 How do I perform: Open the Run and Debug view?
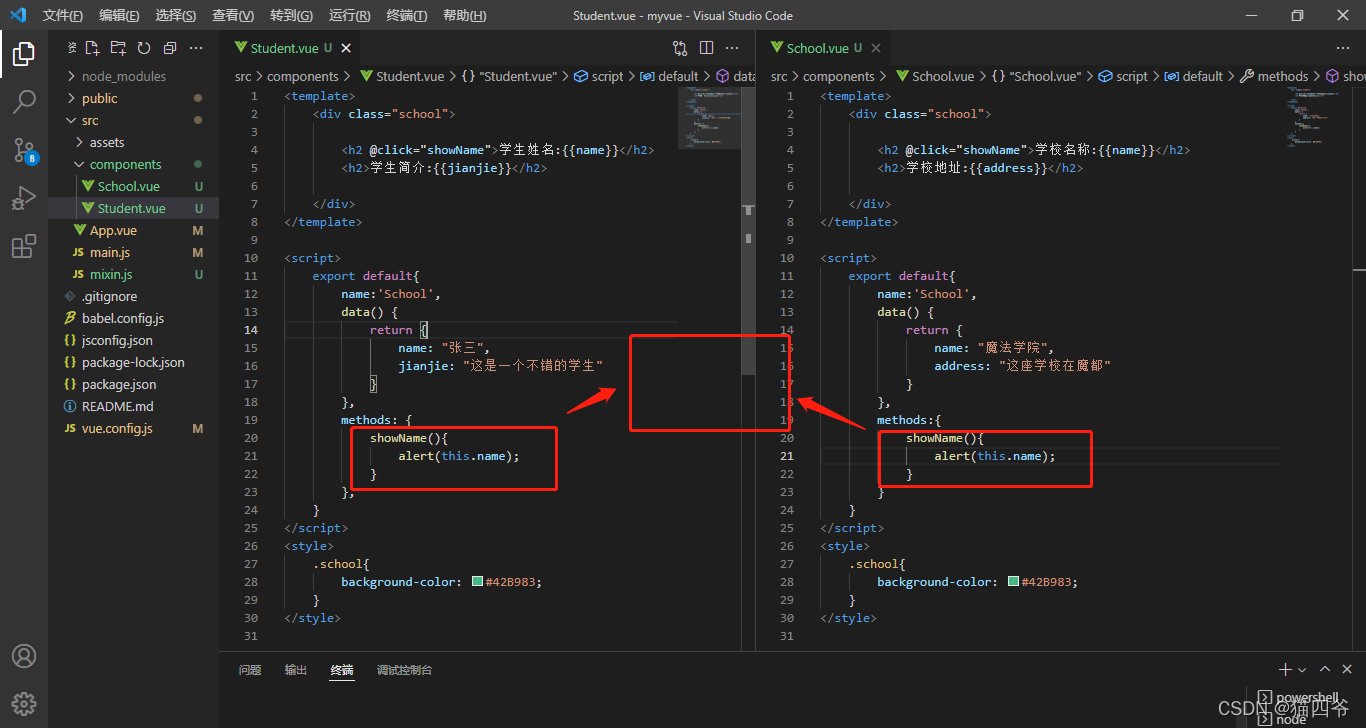click(x=24, y=198)
